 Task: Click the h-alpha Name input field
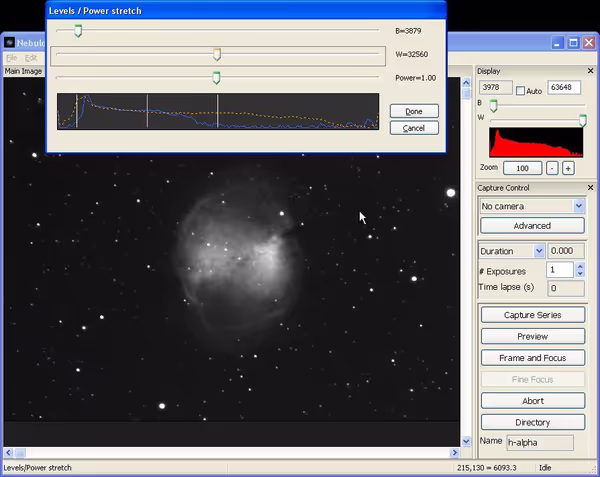(539, 442)
